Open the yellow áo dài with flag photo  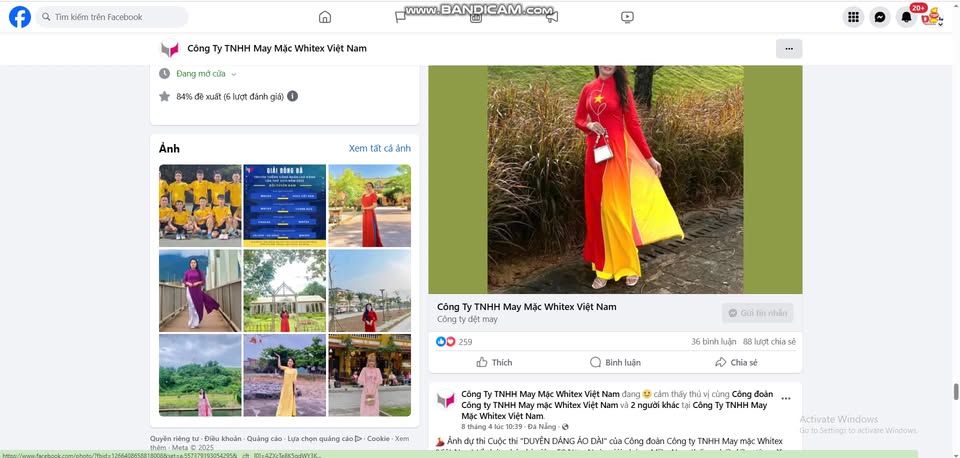(285, 375)
